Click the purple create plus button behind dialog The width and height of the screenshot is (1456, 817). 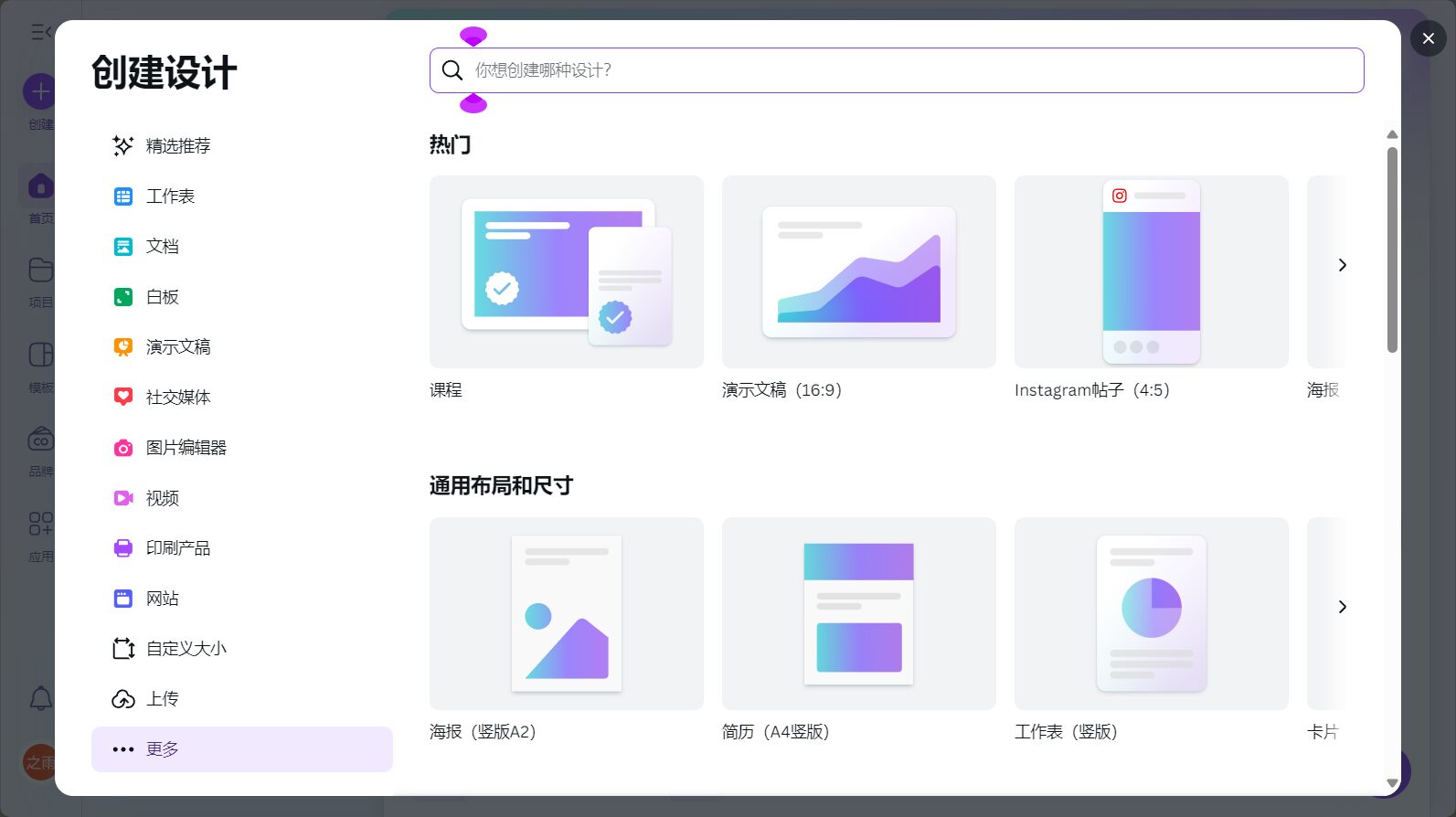click(39, 91)
